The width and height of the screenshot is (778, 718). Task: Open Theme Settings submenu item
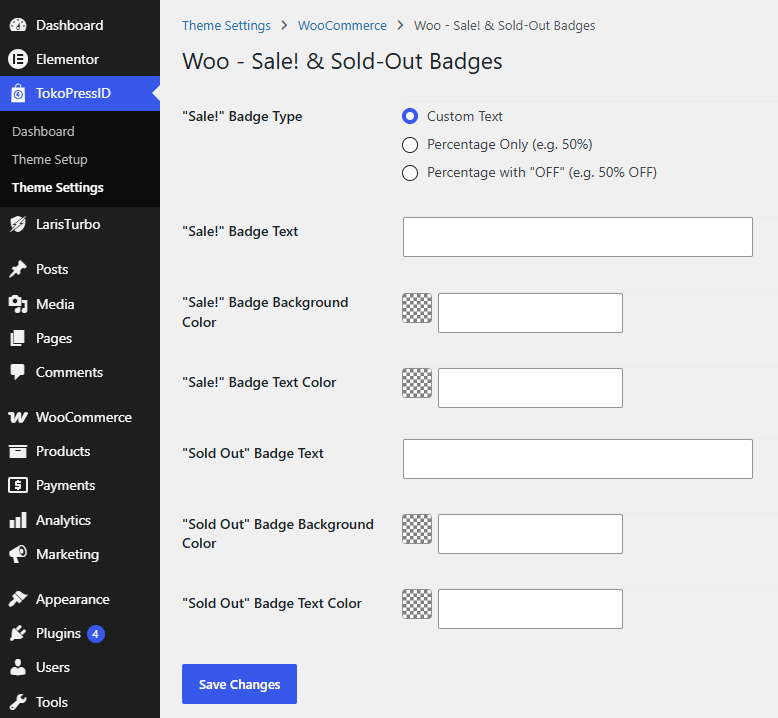pyautogui.click(x=58, y=188)
